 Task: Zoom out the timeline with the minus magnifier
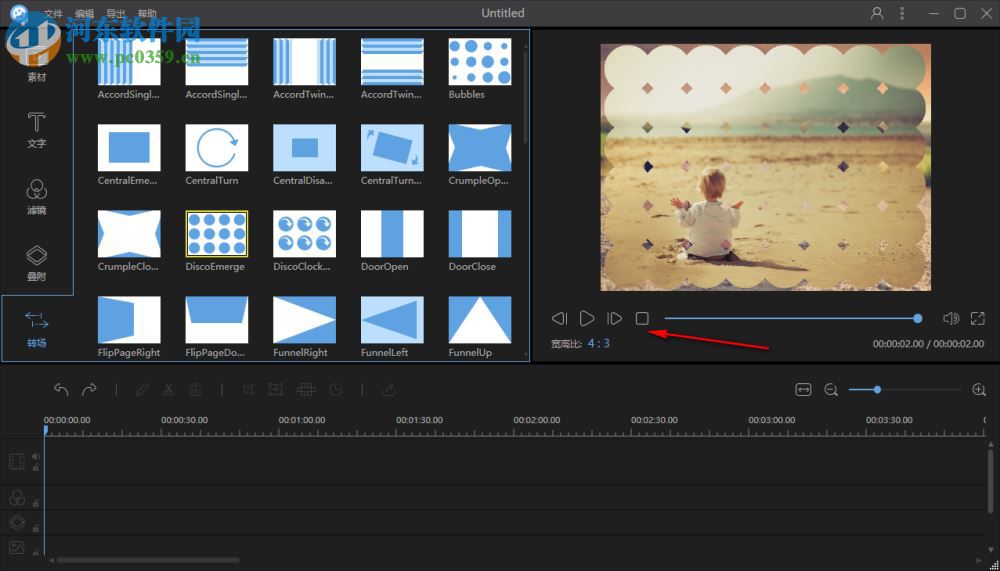pyautogui.click(x=831, y=390)
